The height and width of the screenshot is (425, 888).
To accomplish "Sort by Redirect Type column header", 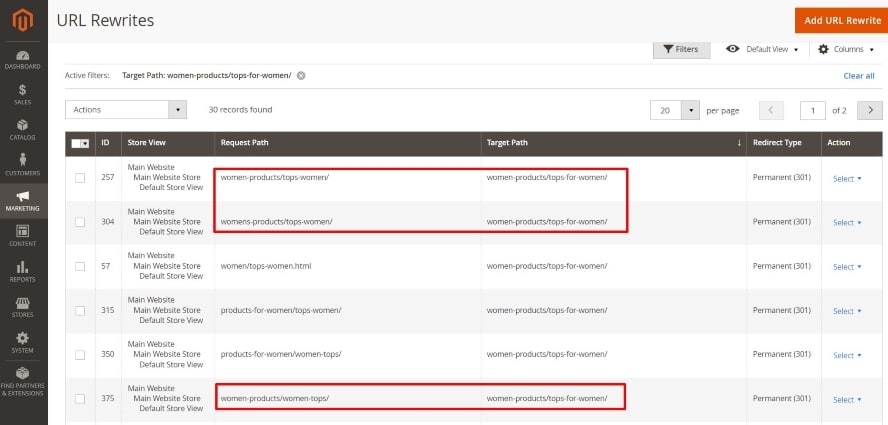I will pyautogui.click(x=784, y=143).
